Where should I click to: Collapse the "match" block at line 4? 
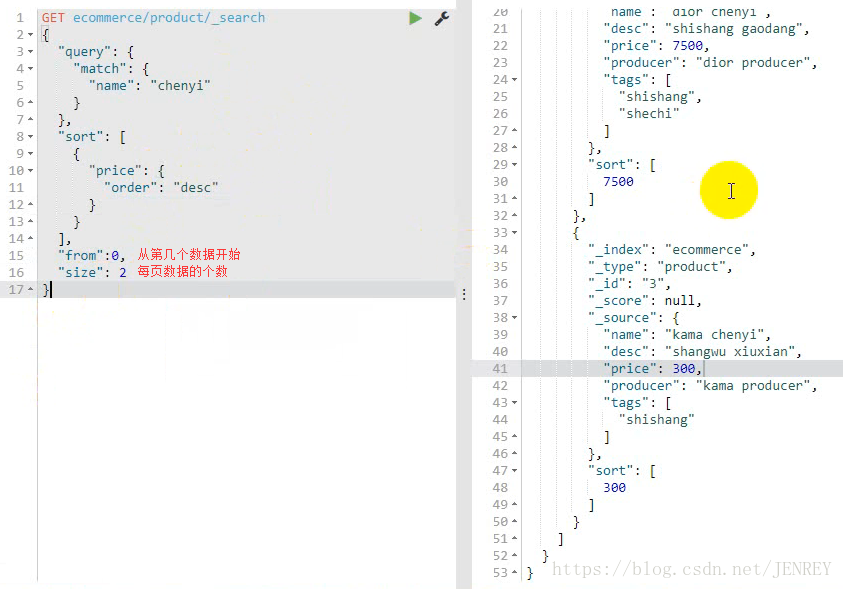pos(31,69)
